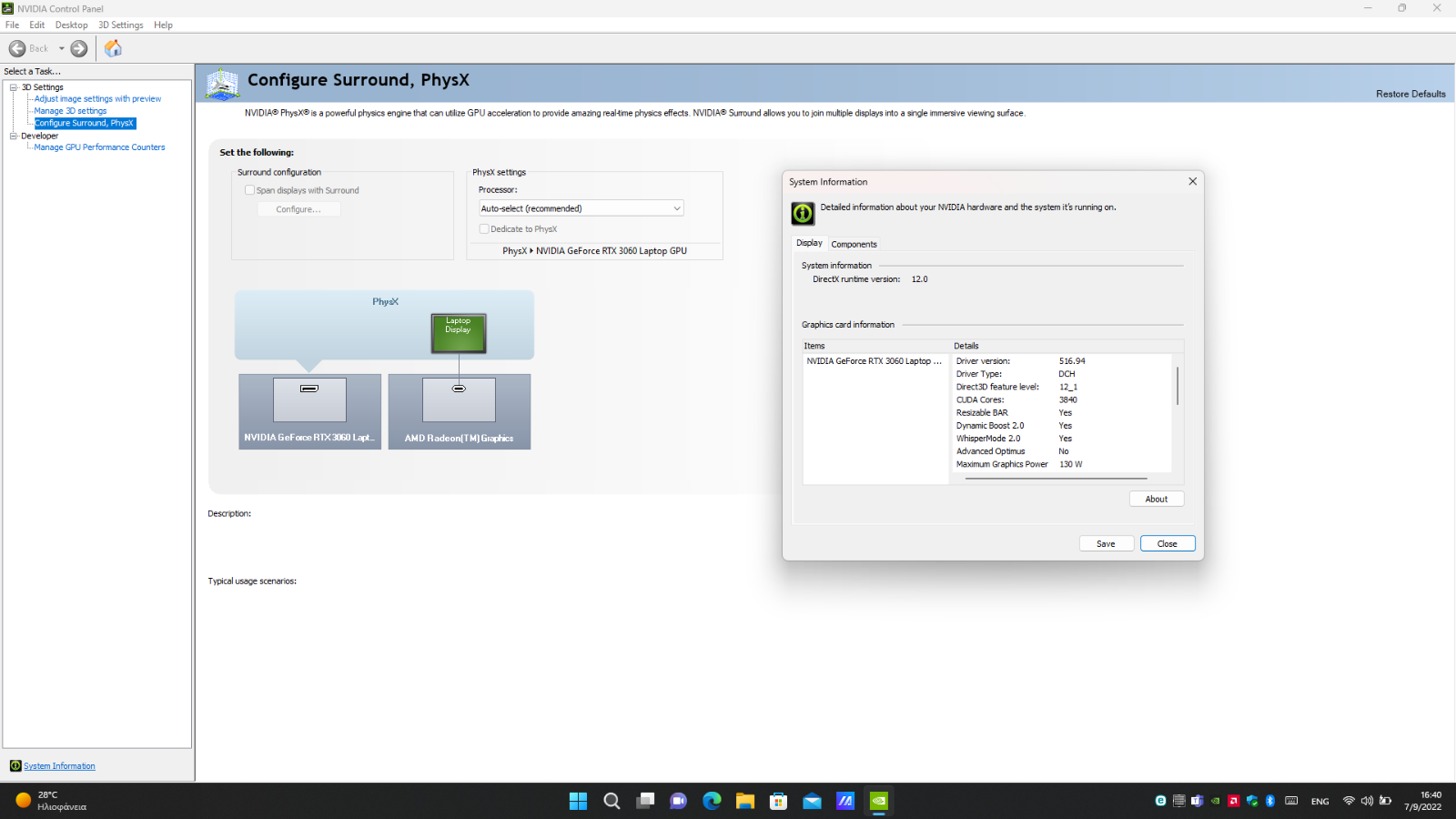
Task: Click the Back arrow toolbar icon
Action: pyautogui.click(x=17, y=48)
